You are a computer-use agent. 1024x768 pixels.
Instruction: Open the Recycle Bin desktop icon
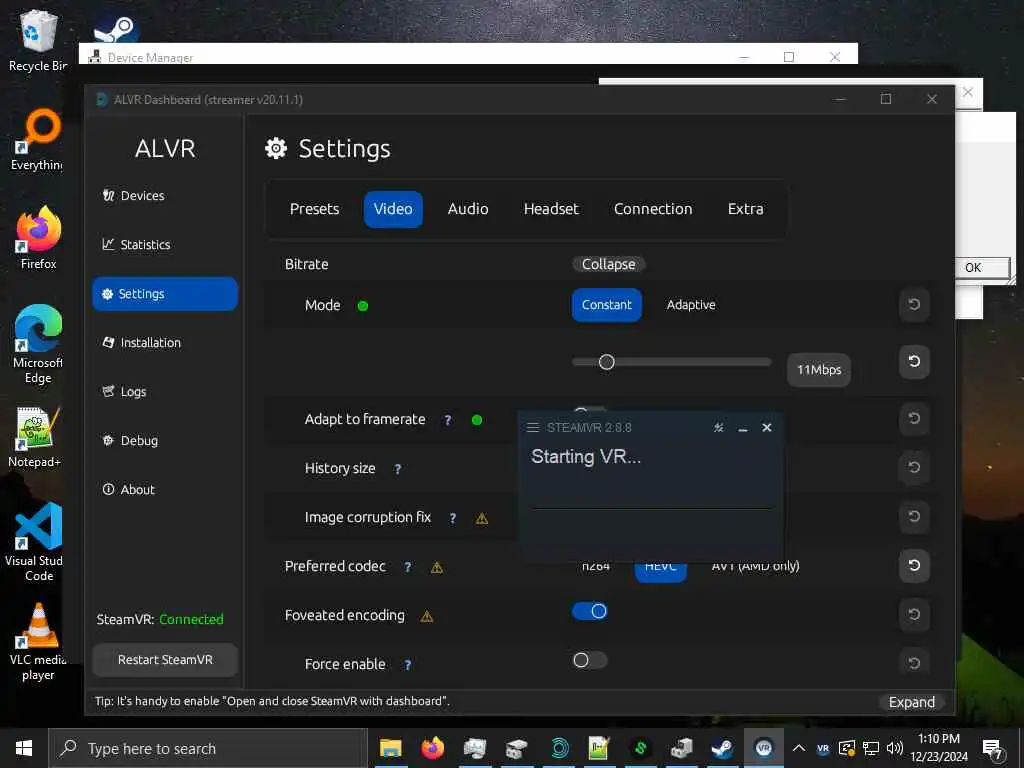pyautogui.click(x=37, y=39)
